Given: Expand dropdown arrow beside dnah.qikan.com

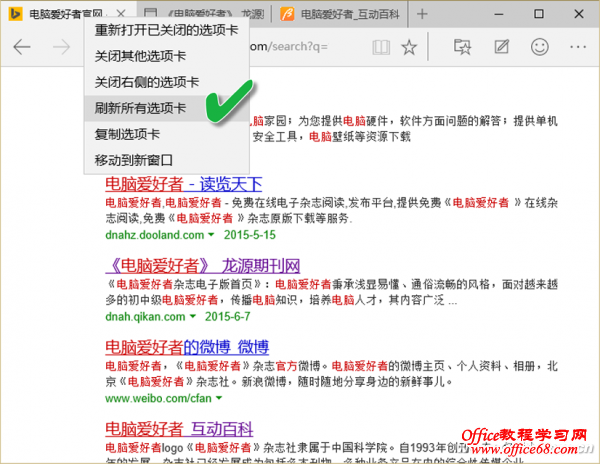Looking at the screenshot, I should pos(192,316).
